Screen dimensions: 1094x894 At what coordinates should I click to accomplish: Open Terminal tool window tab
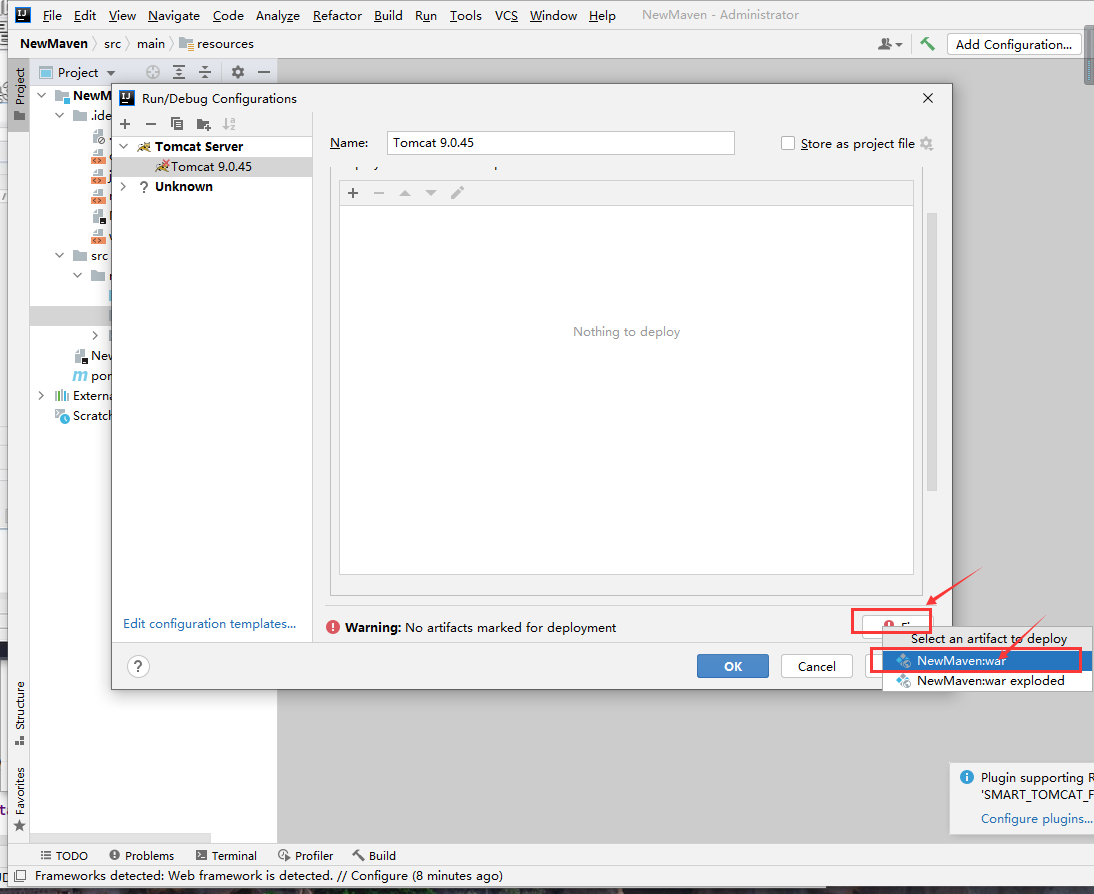[x=227, y=856]
